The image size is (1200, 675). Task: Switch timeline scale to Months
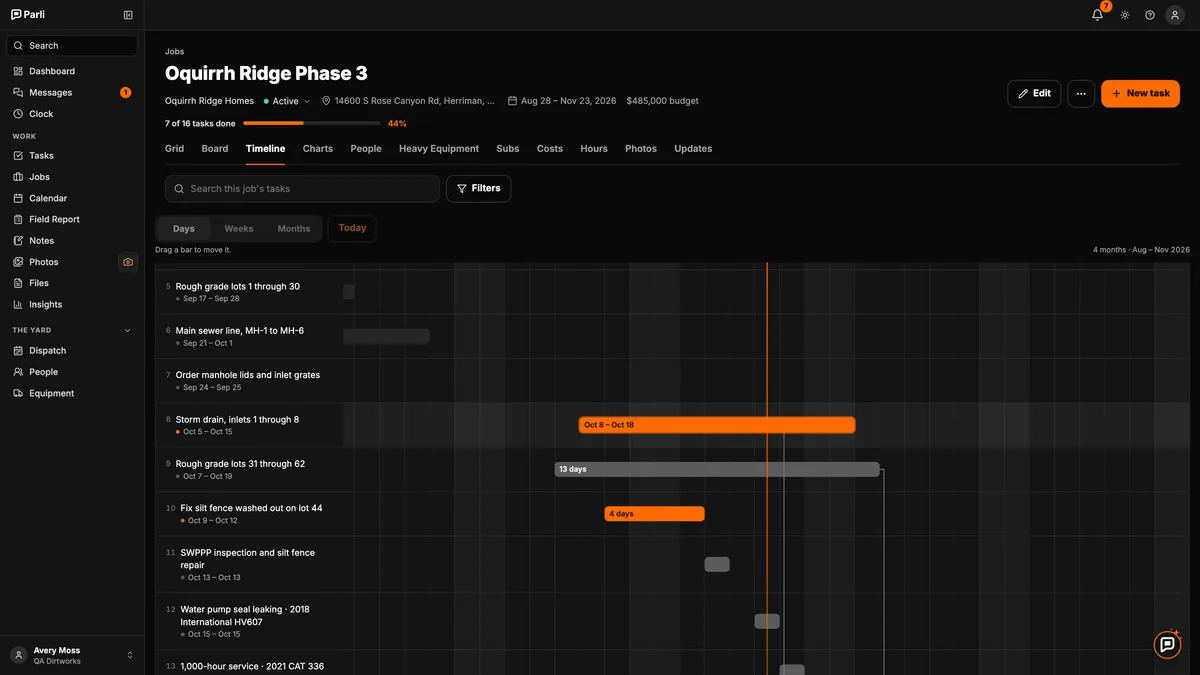point(294,229)
